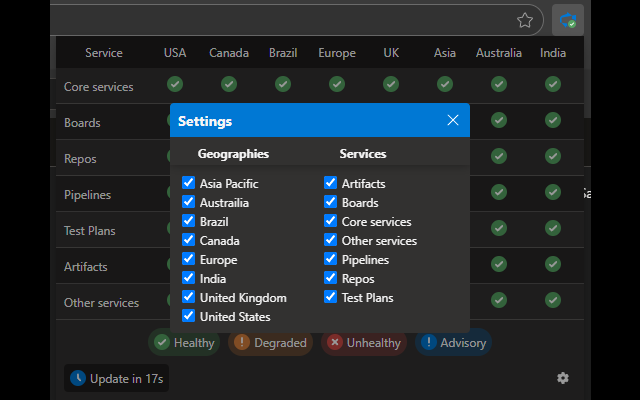The width and height of the screenshot is (640, 400).
Task: Toggle the Test Plans checkbox
Action: pyautogui.click(x=331, y=297)
